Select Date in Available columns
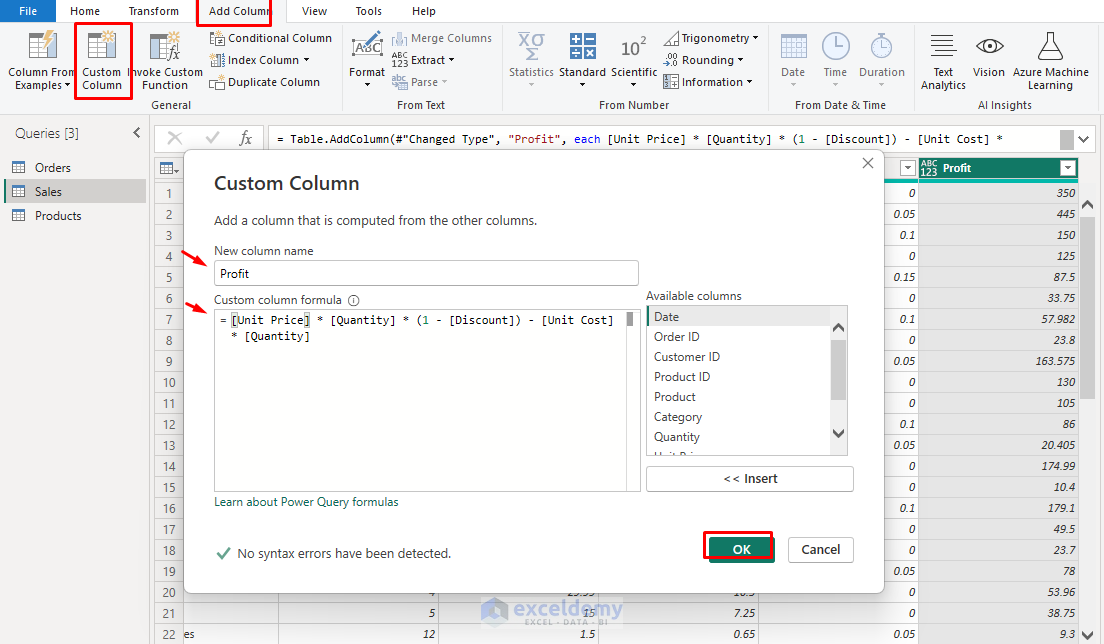This screenshot has height=644, width=1104. [738, 317]
